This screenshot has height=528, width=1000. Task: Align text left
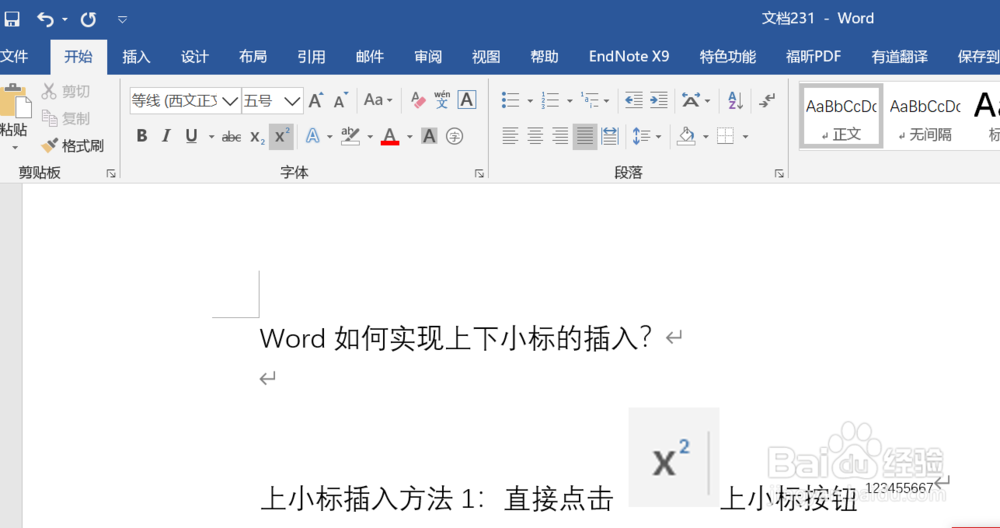point(510,136)
